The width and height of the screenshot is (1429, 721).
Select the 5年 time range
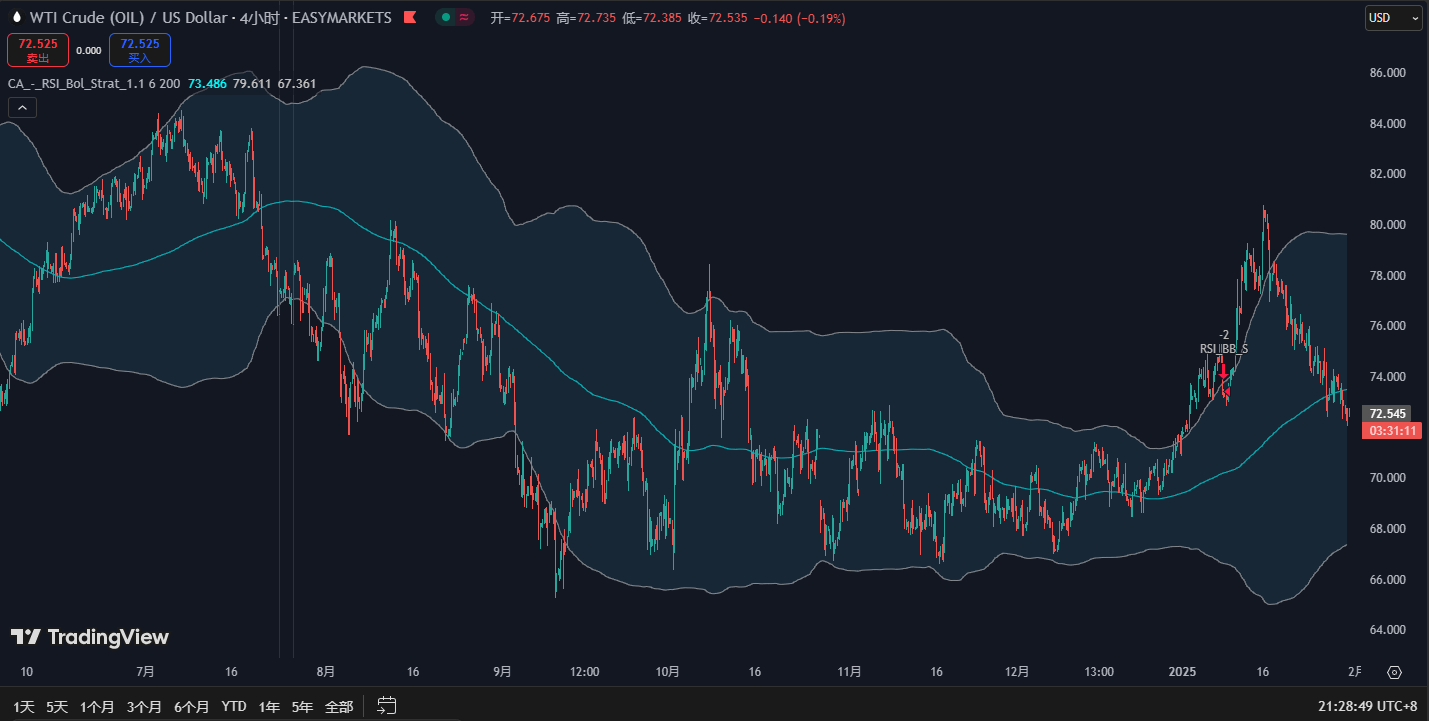302,707
